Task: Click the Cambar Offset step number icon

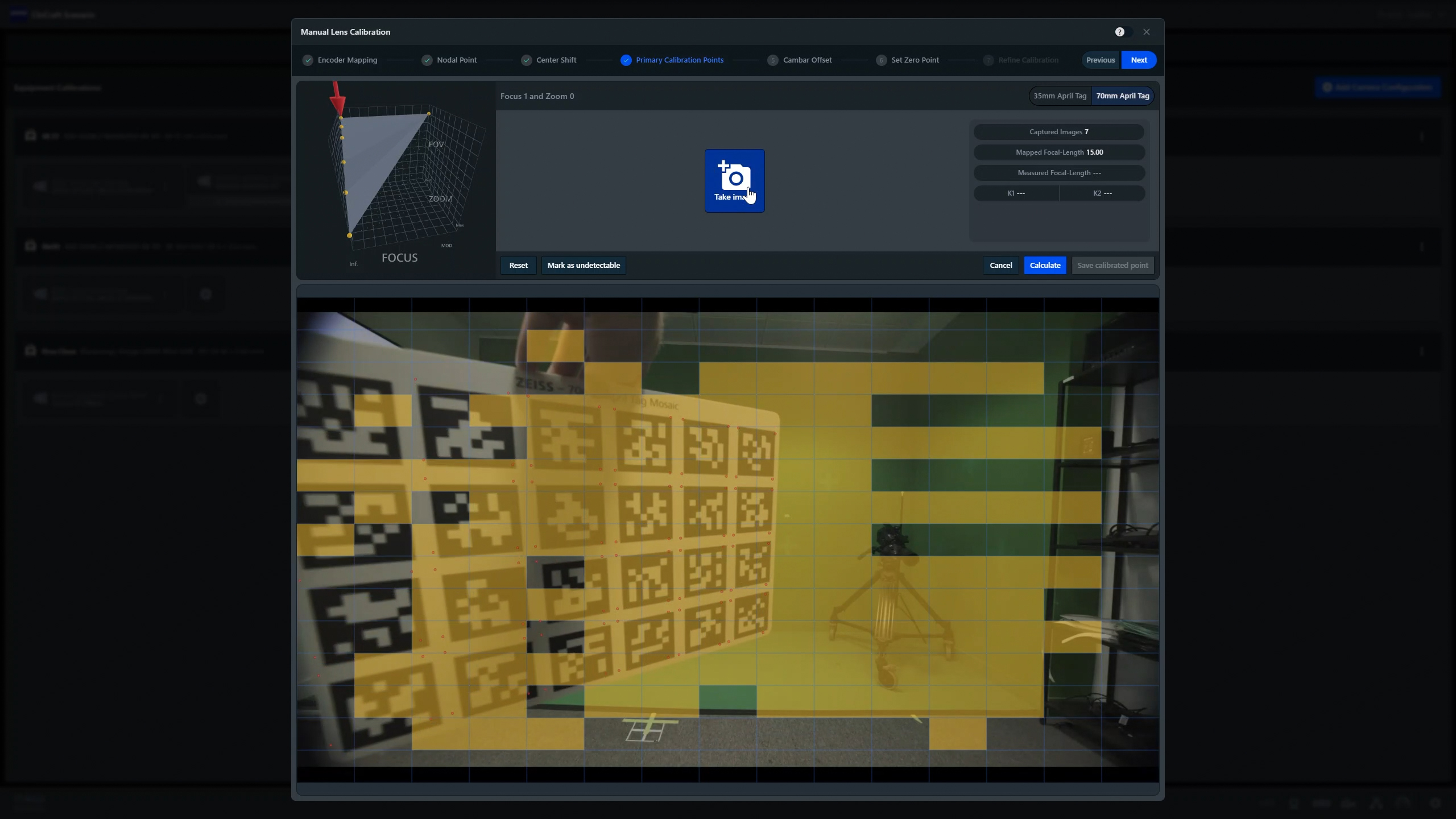Action: tap(772, 60)
